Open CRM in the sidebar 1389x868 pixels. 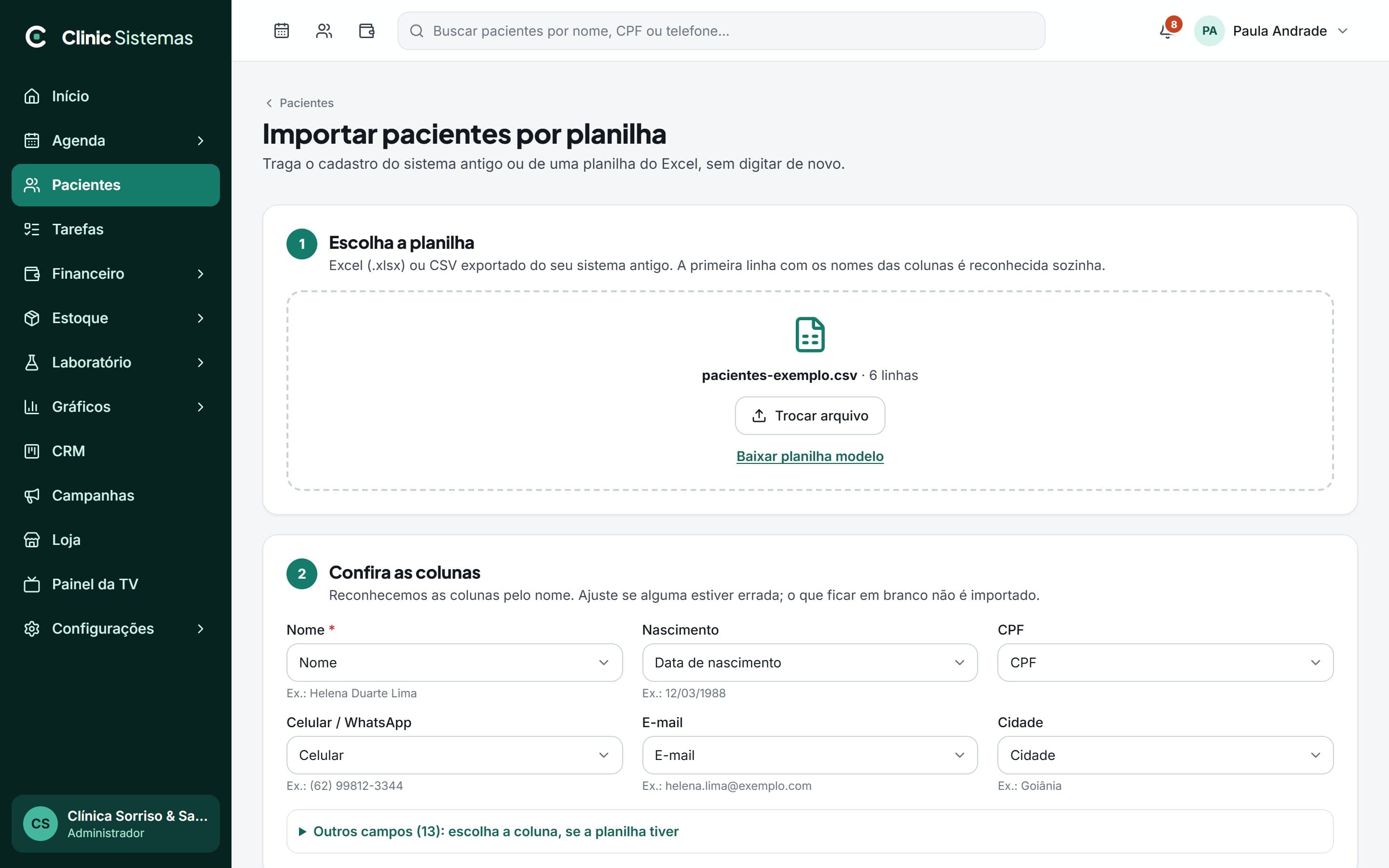pyautogui.click(x=115, y=451)
